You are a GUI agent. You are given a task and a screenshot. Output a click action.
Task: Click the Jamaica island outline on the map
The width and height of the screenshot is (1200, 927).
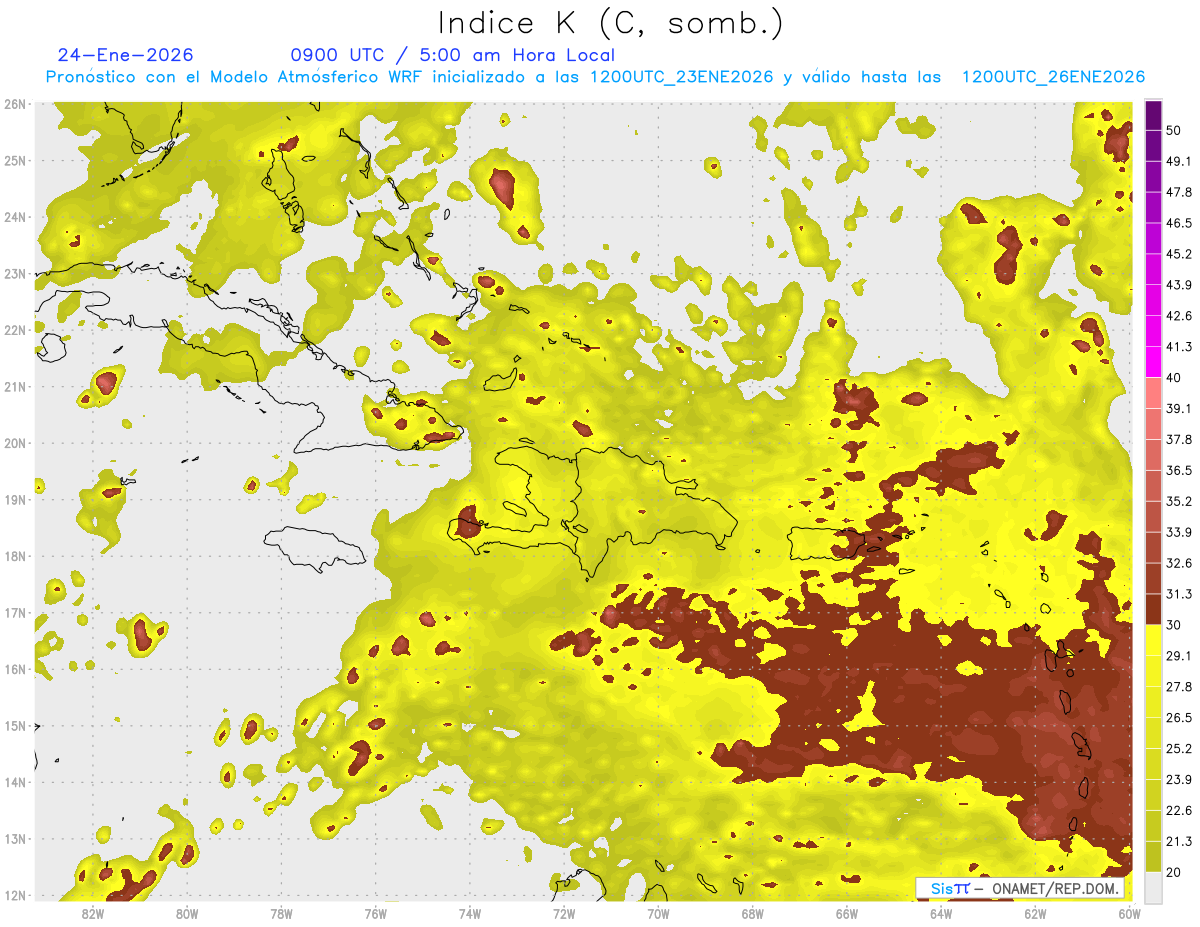[x=314, y=549]
